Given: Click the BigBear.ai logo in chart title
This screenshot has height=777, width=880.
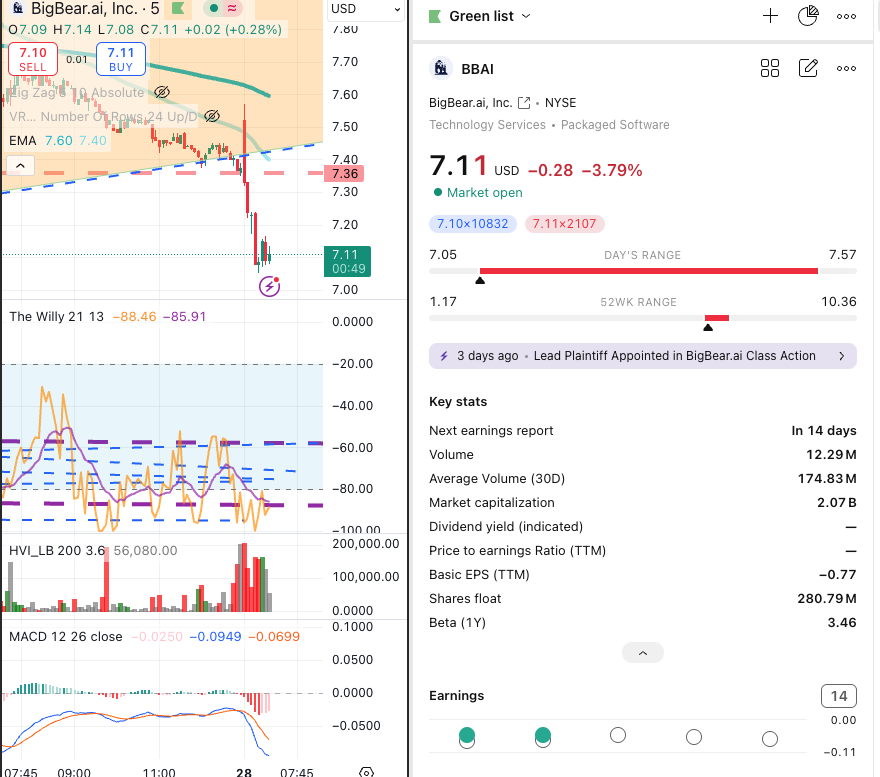Looking at the screenshot, I should point(18,8).
